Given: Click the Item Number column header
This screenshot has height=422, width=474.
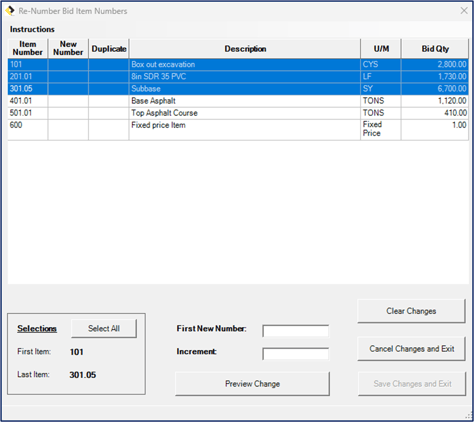Looking at the screenshot, I should click(28, 49).
